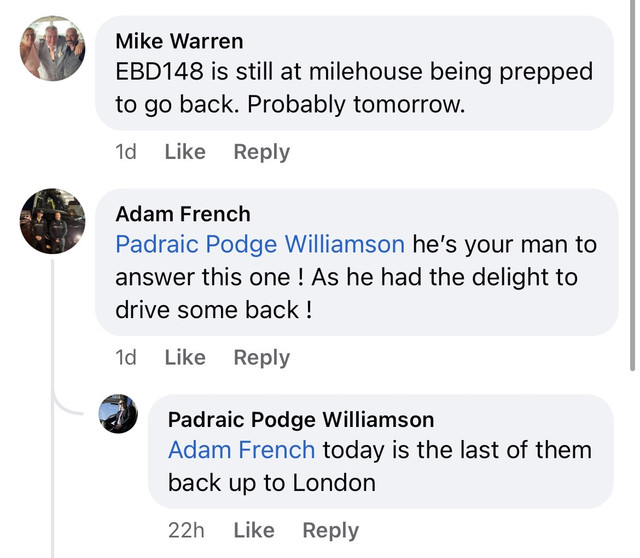Reply to Adam French's comment
Image resolution: width=640 pixels, height=558 pixels.
(x=262, y=358)
